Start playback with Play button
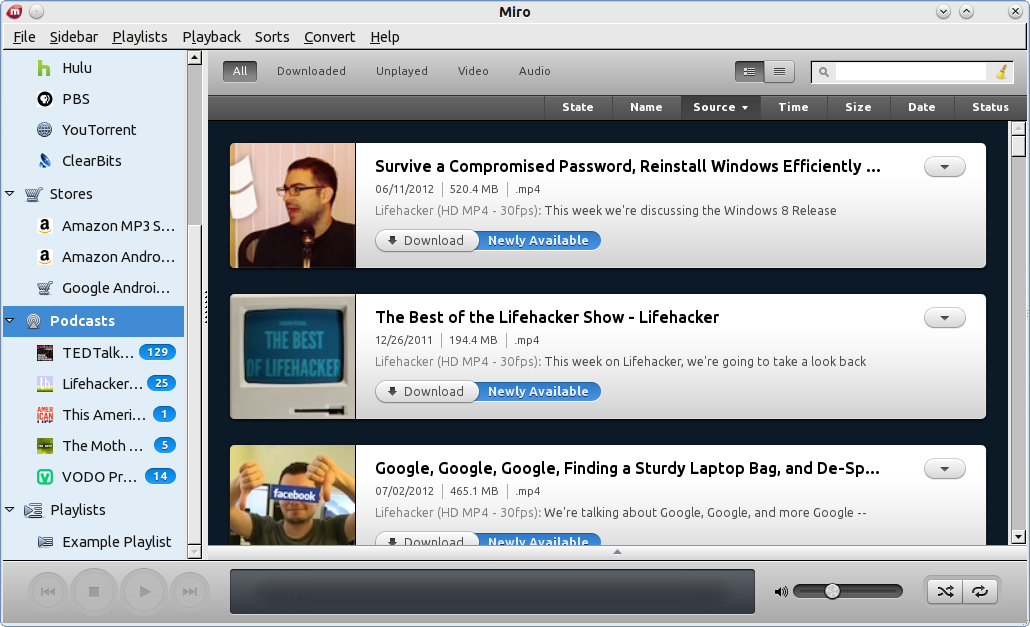 145,592
